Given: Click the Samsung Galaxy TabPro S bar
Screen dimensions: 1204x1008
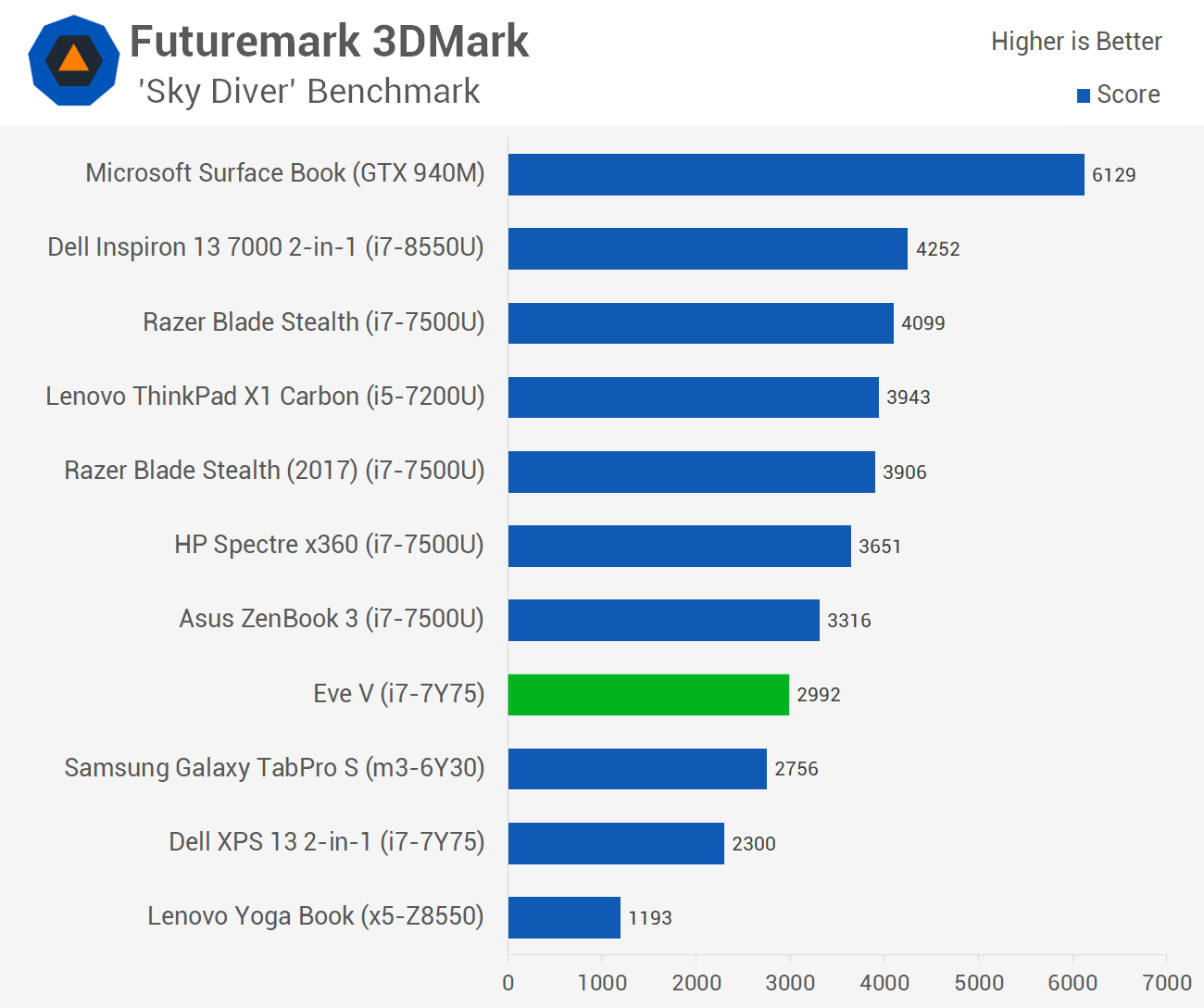Looking at the screenshot, I should [637, 769].
